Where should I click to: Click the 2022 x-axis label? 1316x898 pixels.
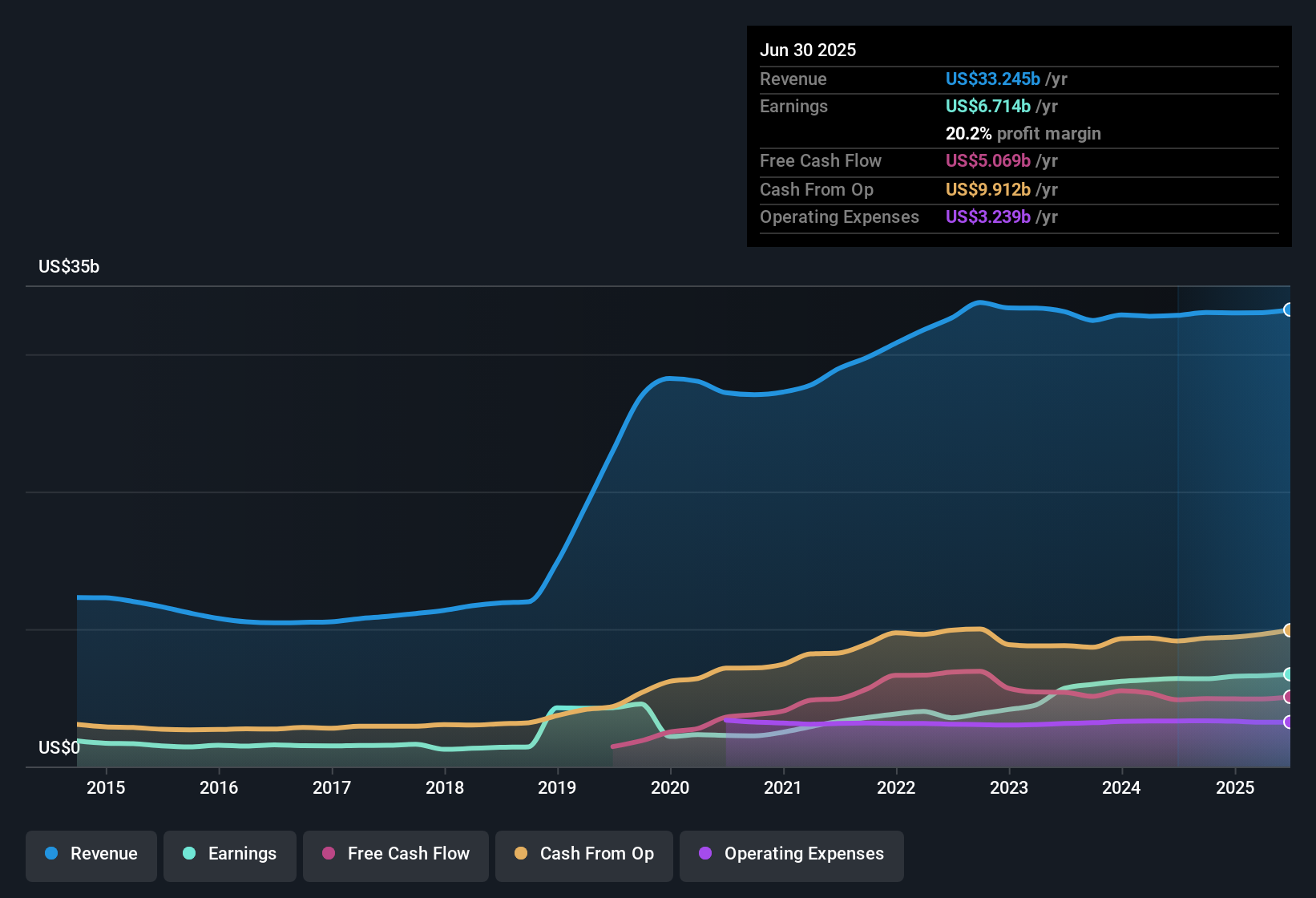(896, 788)
